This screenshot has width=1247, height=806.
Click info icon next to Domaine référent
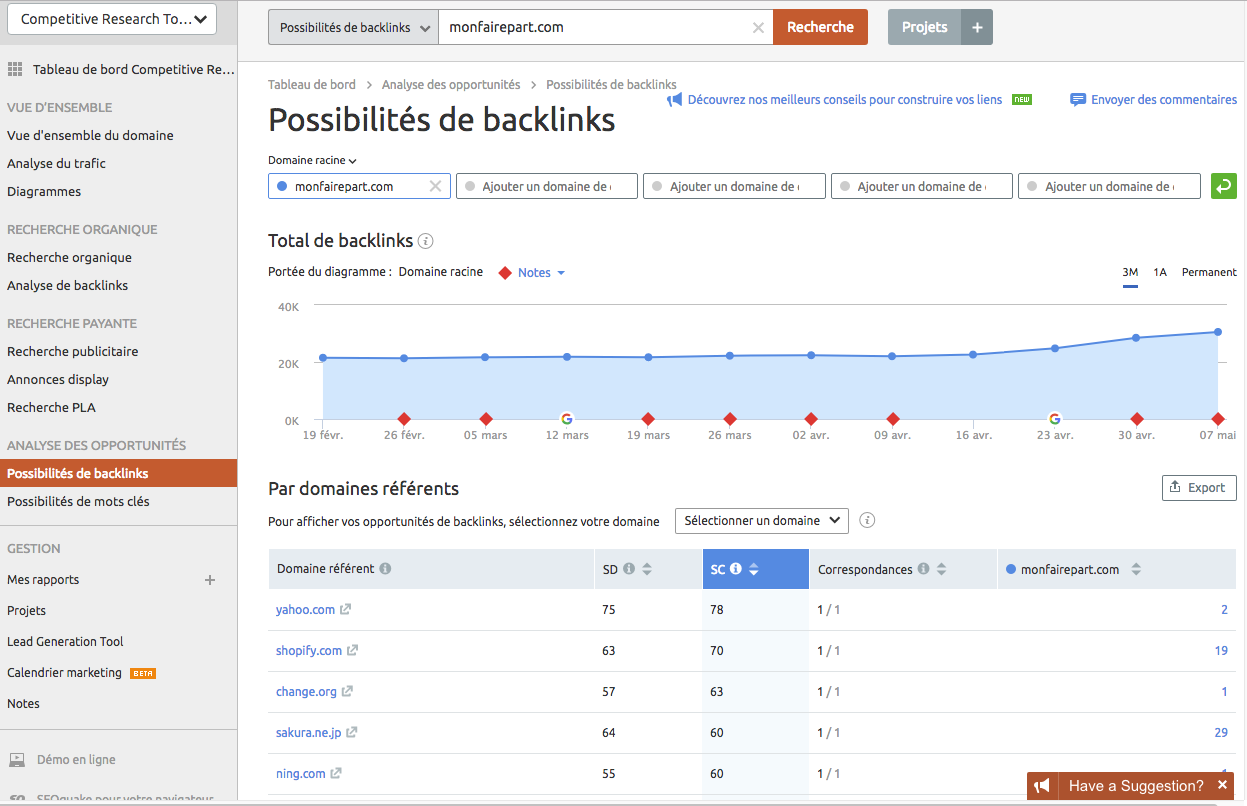click(x=385, y=569)
